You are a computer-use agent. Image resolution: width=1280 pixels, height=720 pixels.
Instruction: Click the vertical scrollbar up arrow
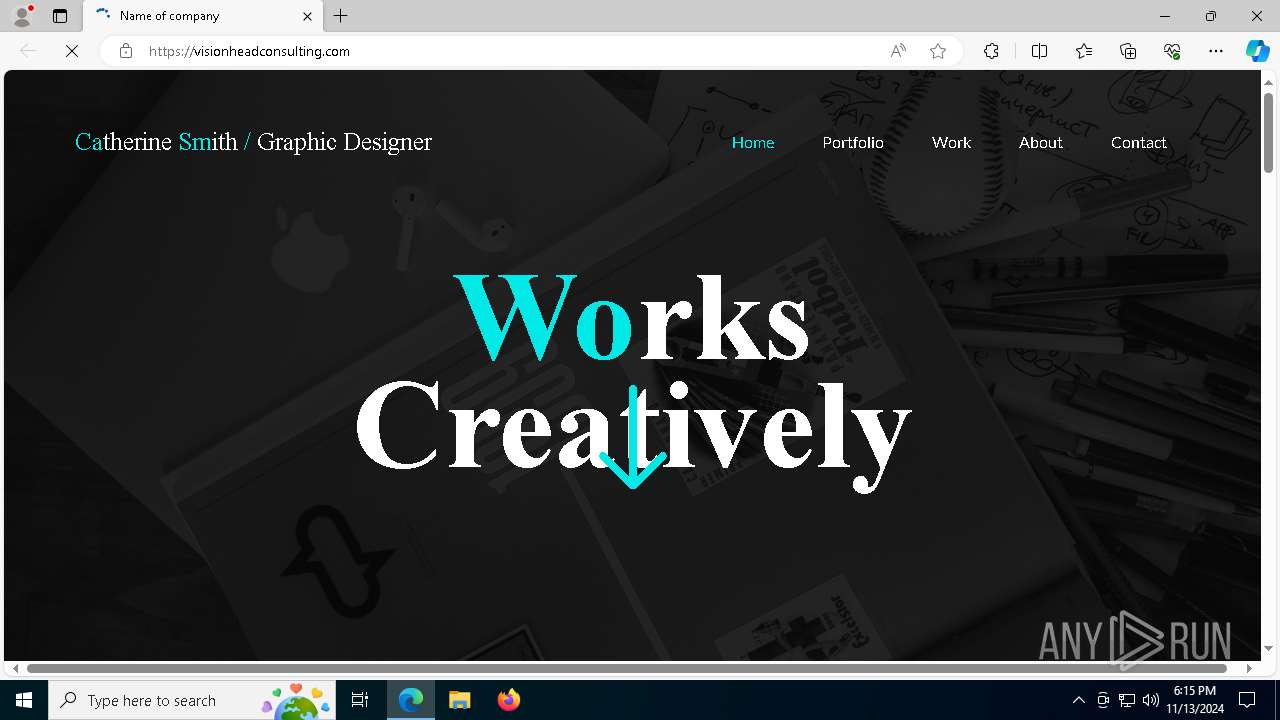pyautogui.click(x=1269, y=81)
